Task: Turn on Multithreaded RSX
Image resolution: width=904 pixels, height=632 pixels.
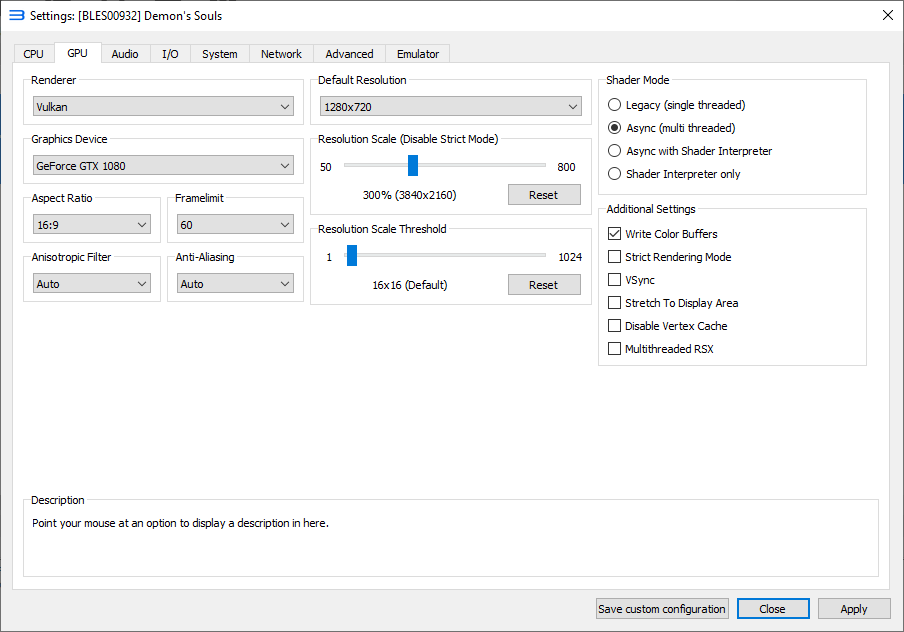Action: (x=615, y=349)
